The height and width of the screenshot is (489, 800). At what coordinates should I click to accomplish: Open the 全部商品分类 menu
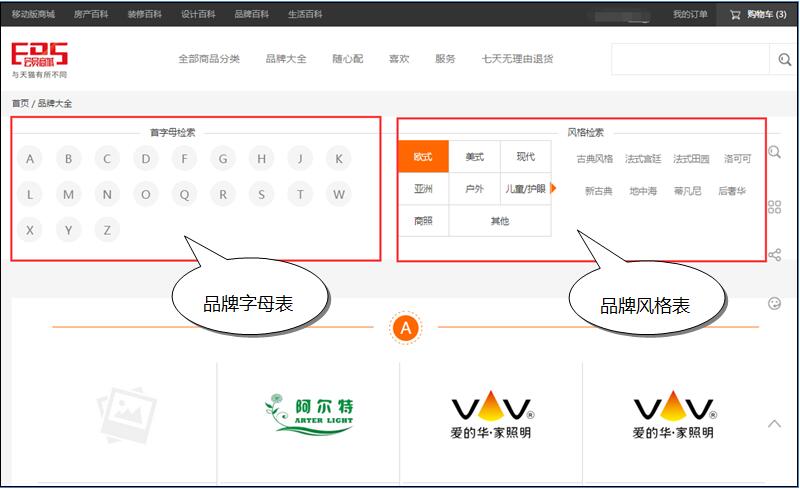click(x=209, y=59)
